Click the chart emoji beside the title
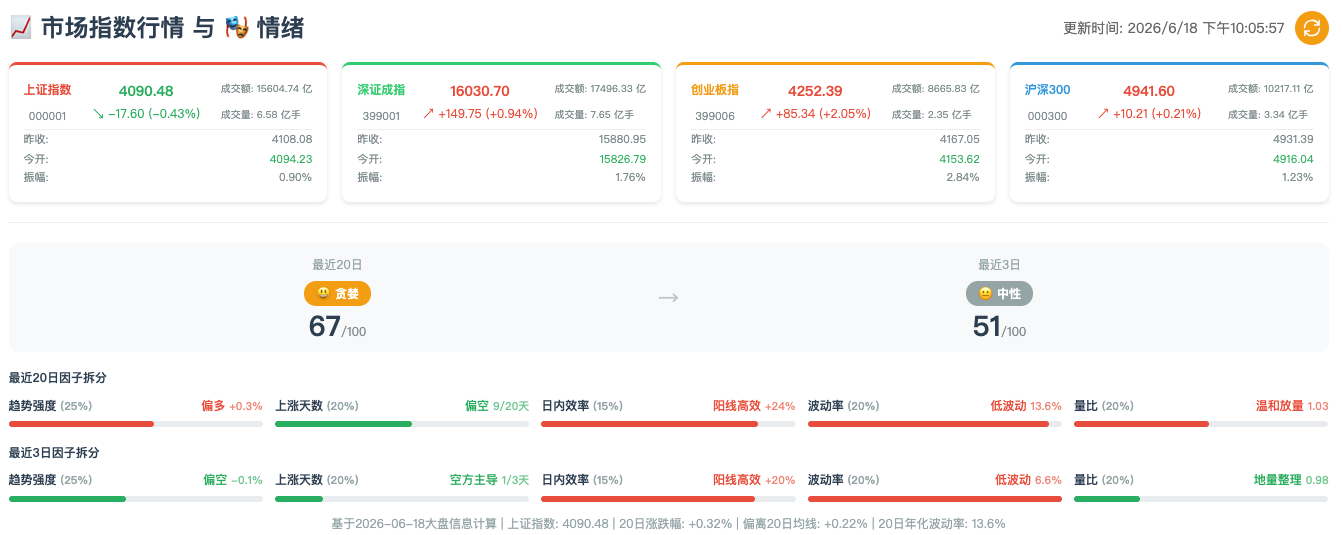Viewport: 1342px width, 535px height. coord(20,28)
